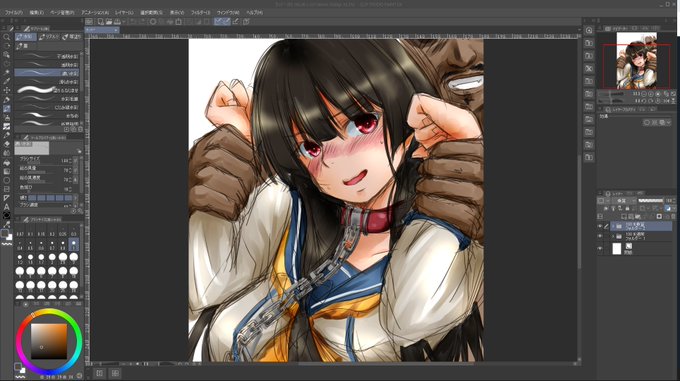Click the Undo arrow in command bar

[x=134, y=22]
